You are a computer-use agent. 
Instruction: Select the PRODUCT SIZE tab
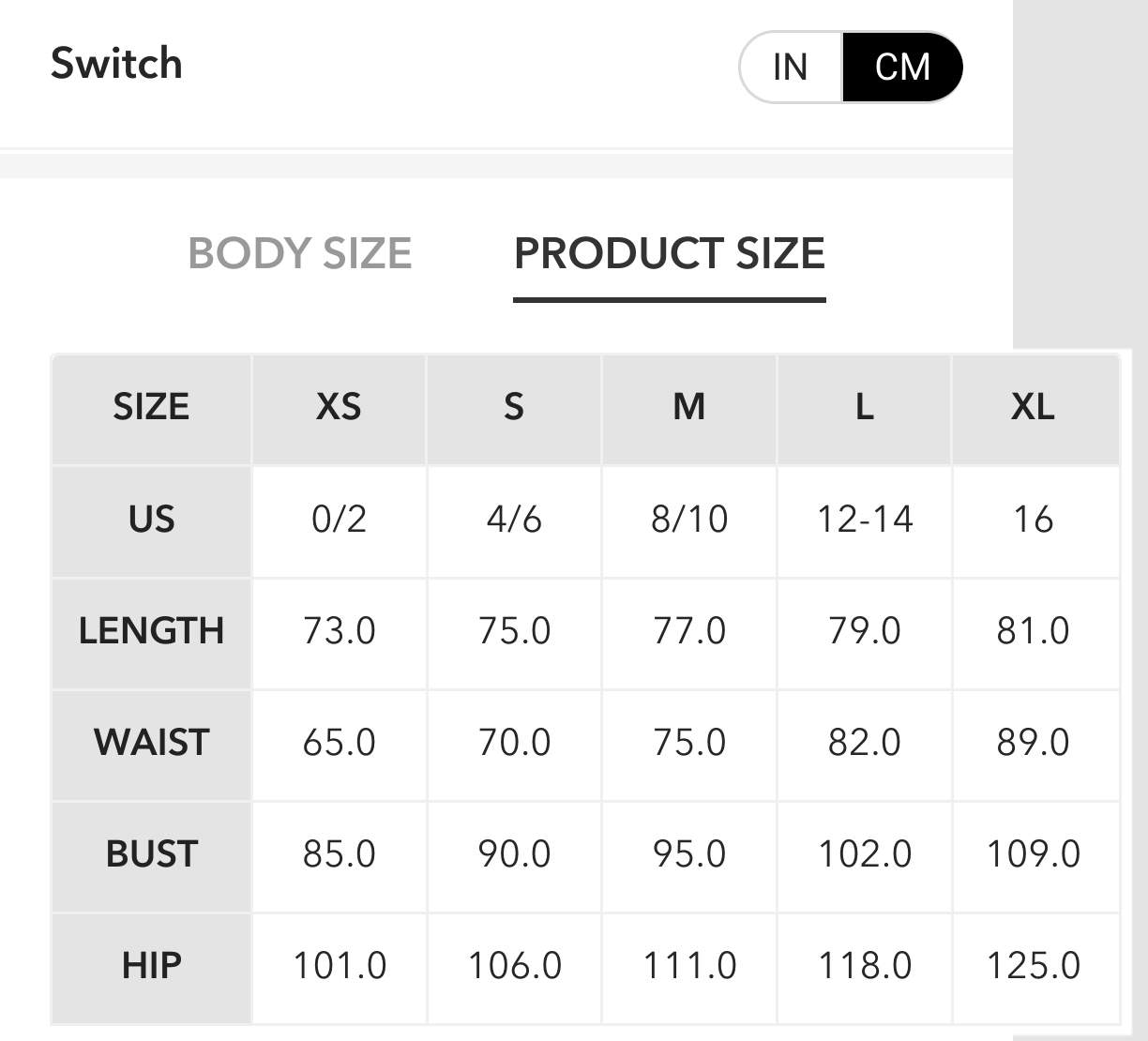670,253
